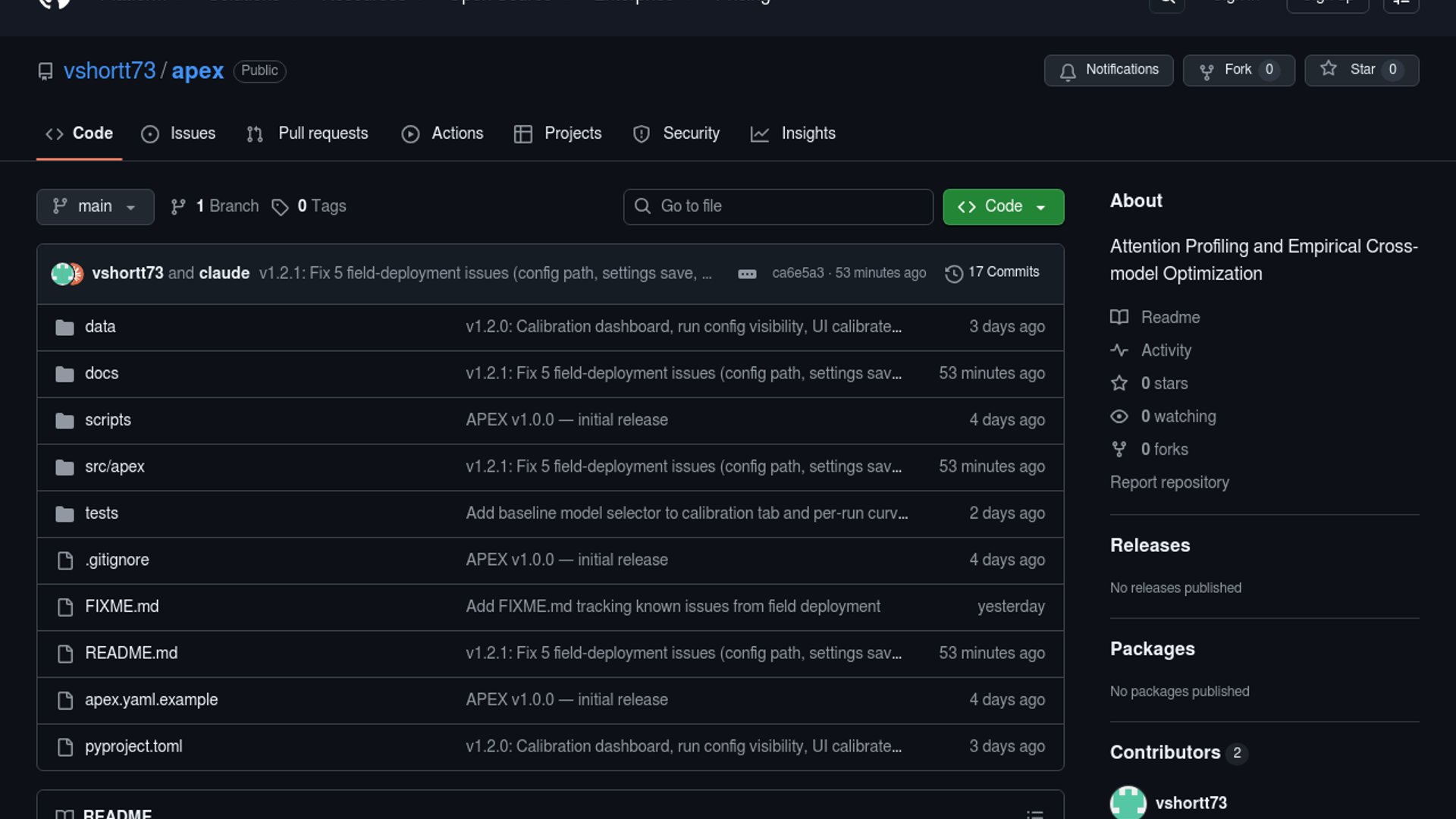Click the commit message ellipsis expander
This screenshot has height=819, width=1456.
click(747, 274)
